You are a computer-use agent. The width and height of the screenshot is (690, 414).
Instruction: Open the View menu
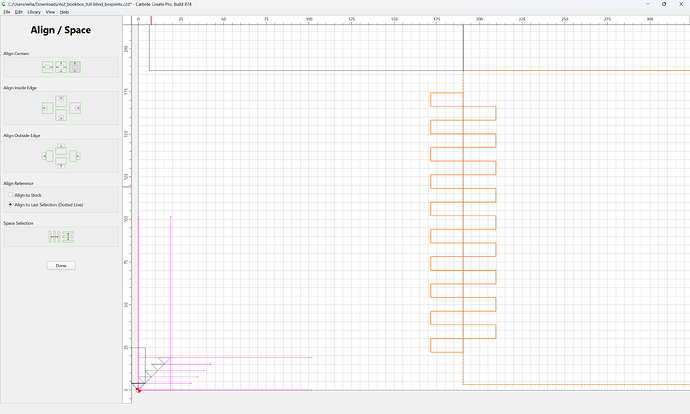pyautogui.click(x=50, y=12)
